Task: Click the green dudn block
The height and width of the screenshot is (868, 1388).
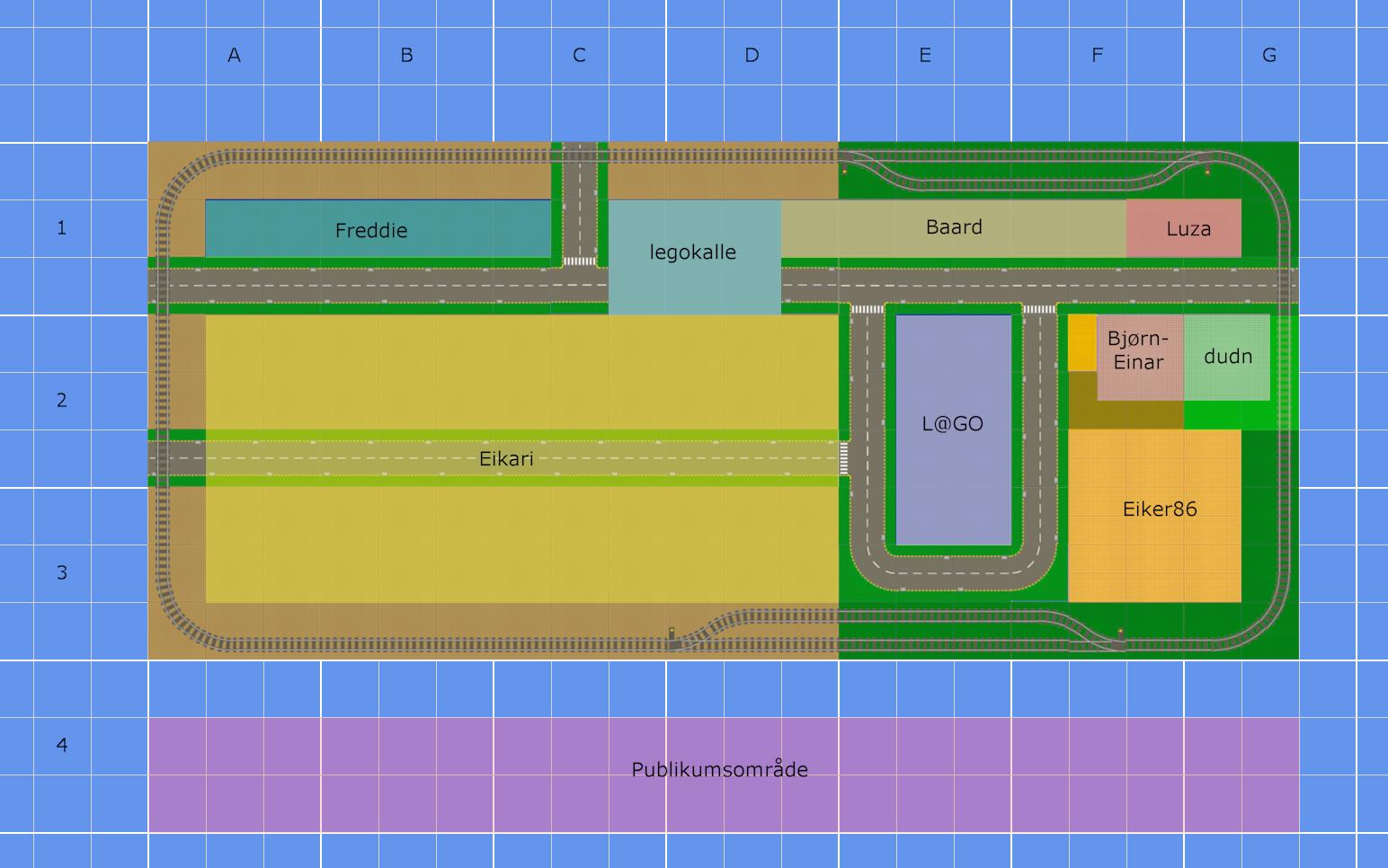Action: (x=1227, y=358)
